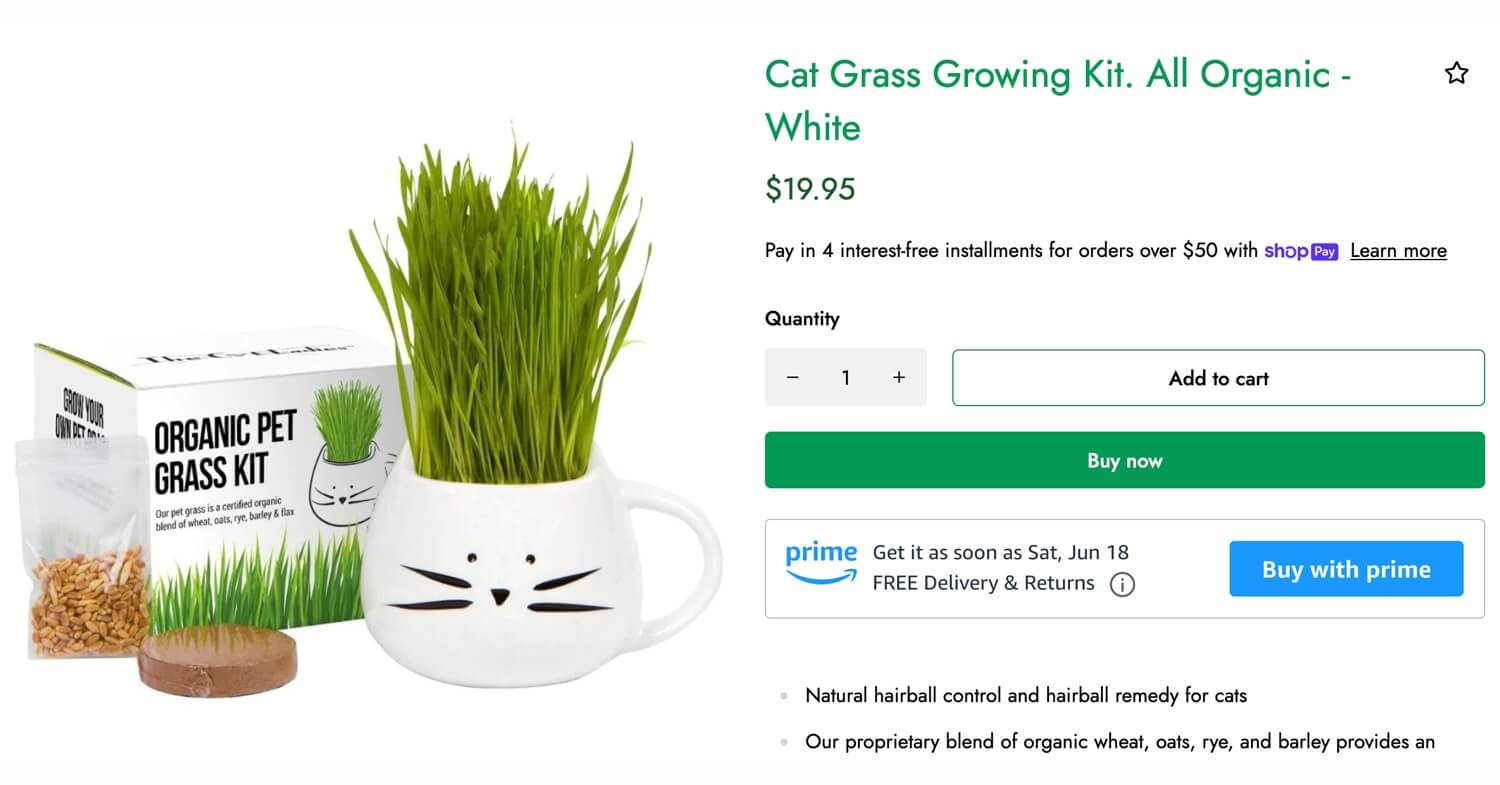Decrease quantity with the minus button

pos(792,377)
